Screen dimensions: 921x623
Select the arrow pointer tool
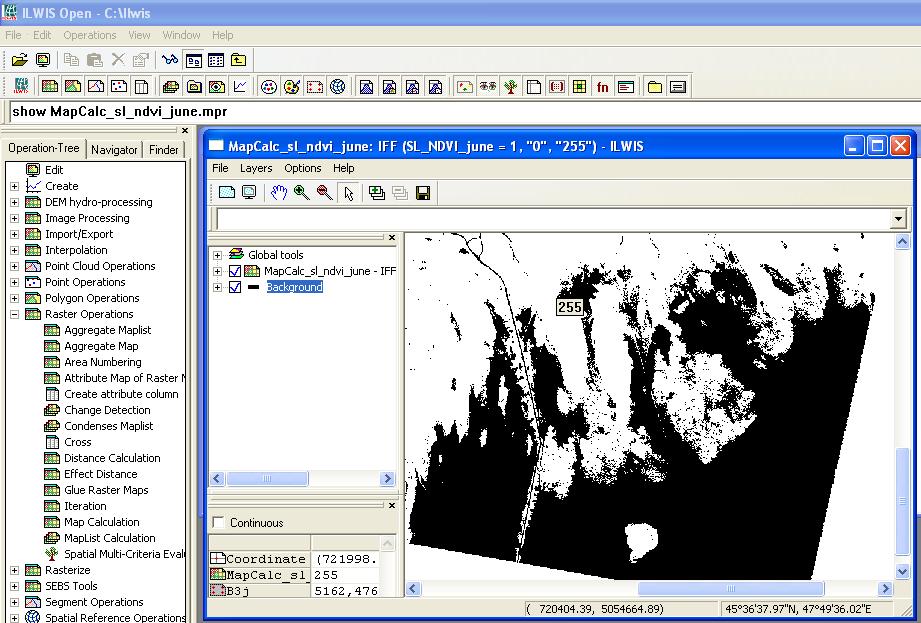pos(348,193)
